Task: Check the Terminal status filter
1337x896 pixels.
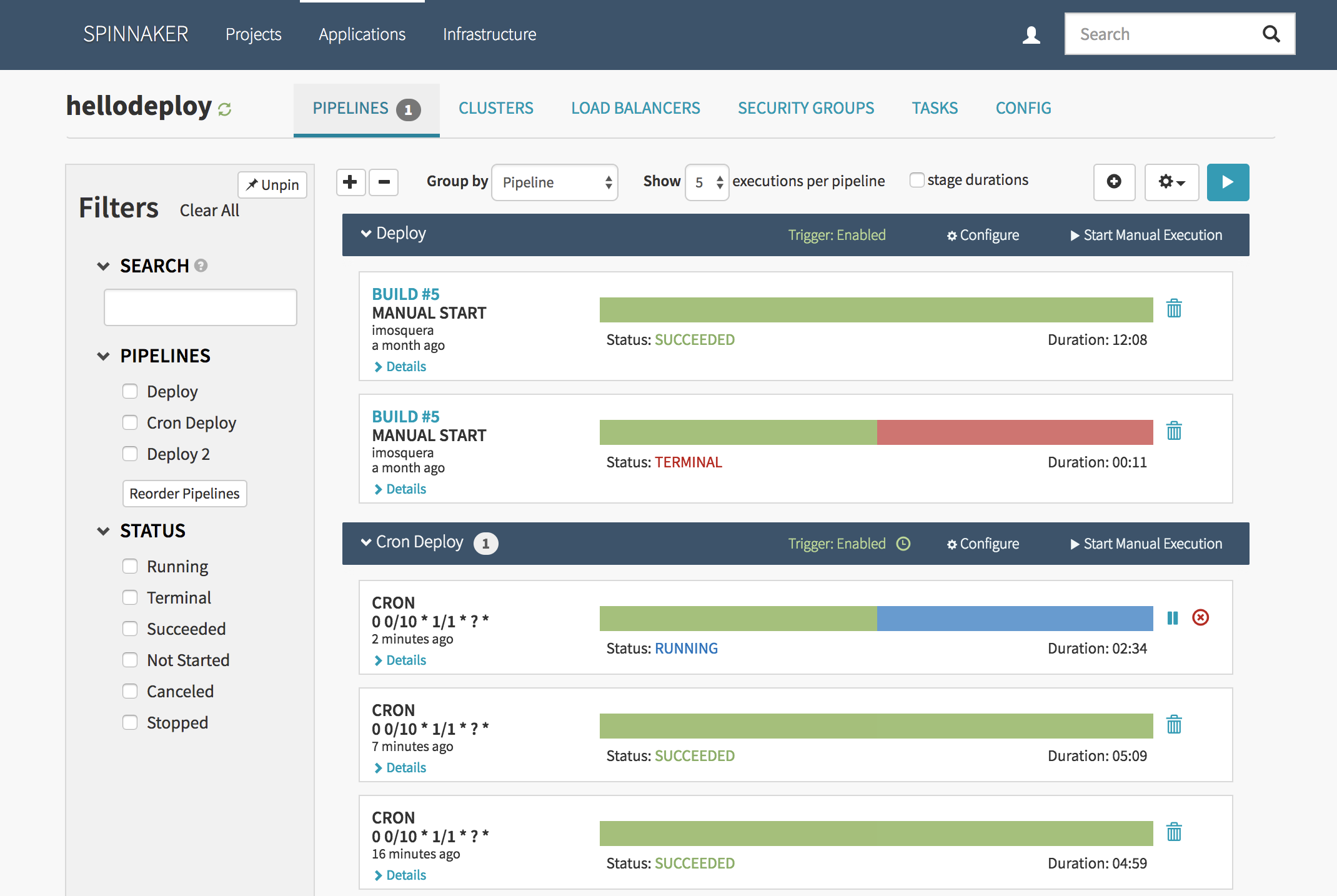Action: pyautogui.click(x=130, y=598)
